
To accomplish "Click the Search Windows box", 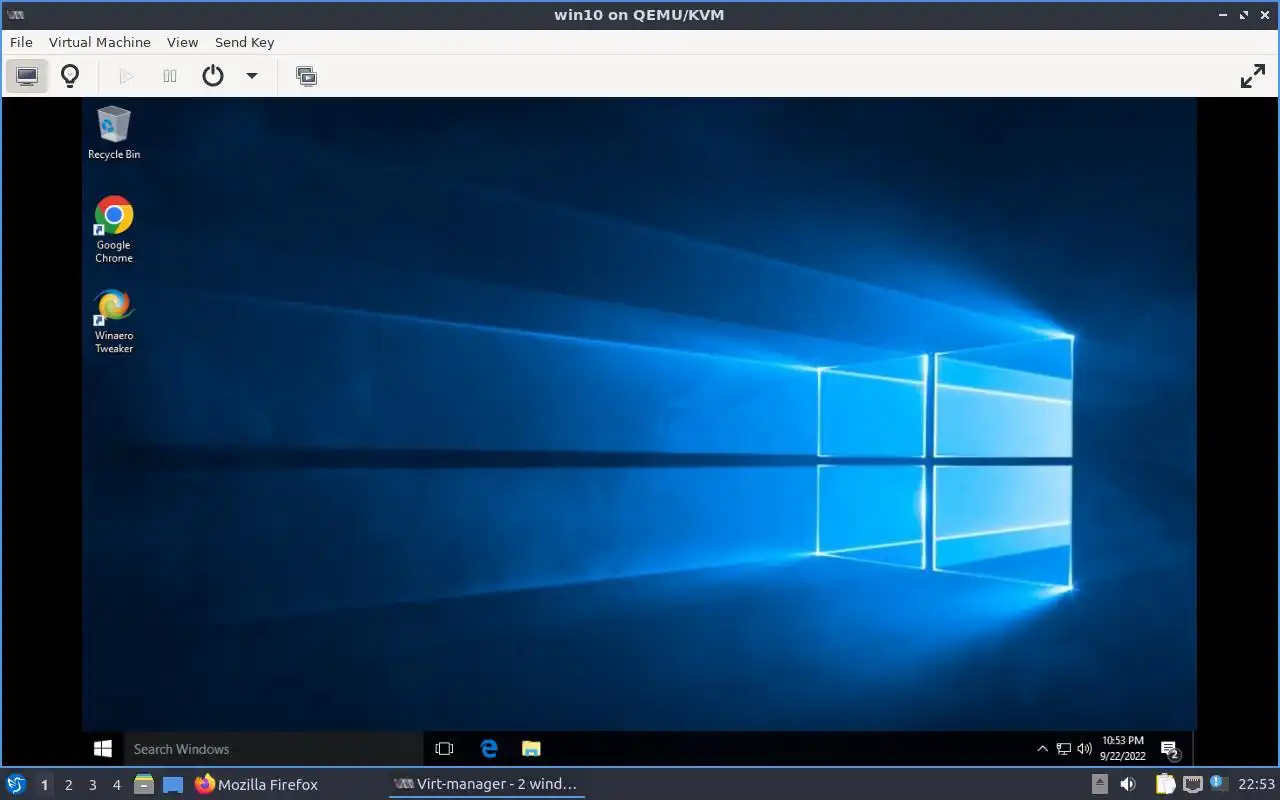I will (272, 748).
